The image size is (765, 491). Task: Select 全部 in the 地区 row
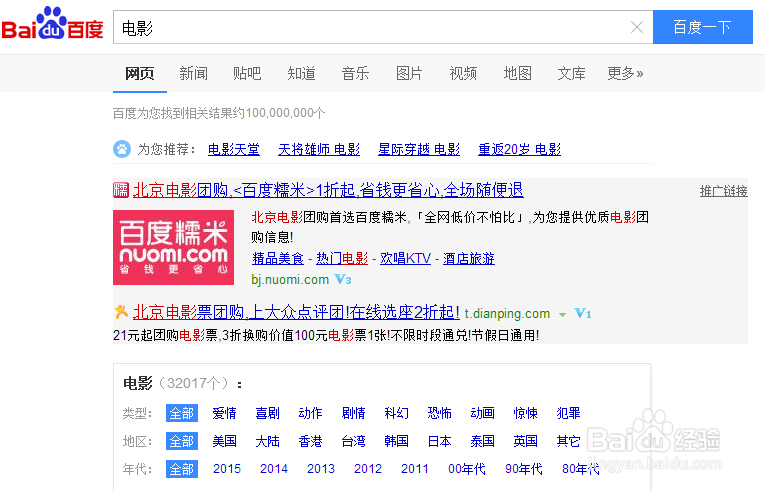point(181,441)
